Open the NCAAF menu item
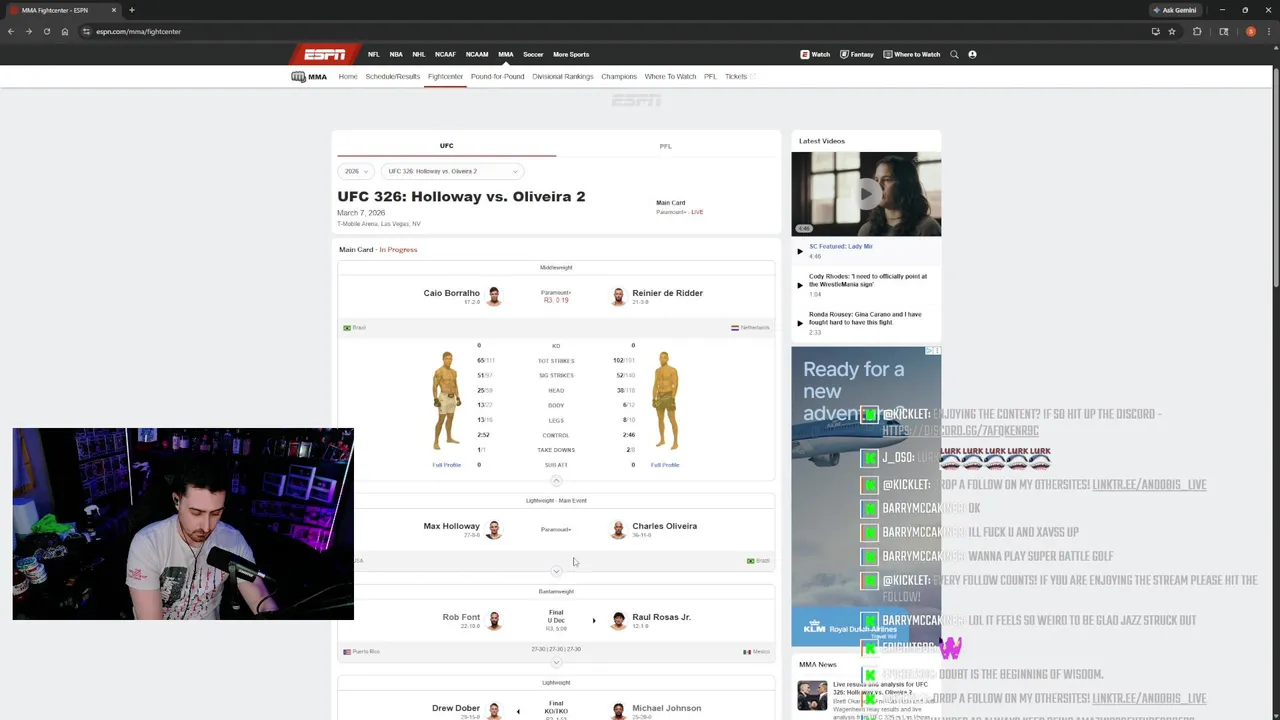 point(445,54)
